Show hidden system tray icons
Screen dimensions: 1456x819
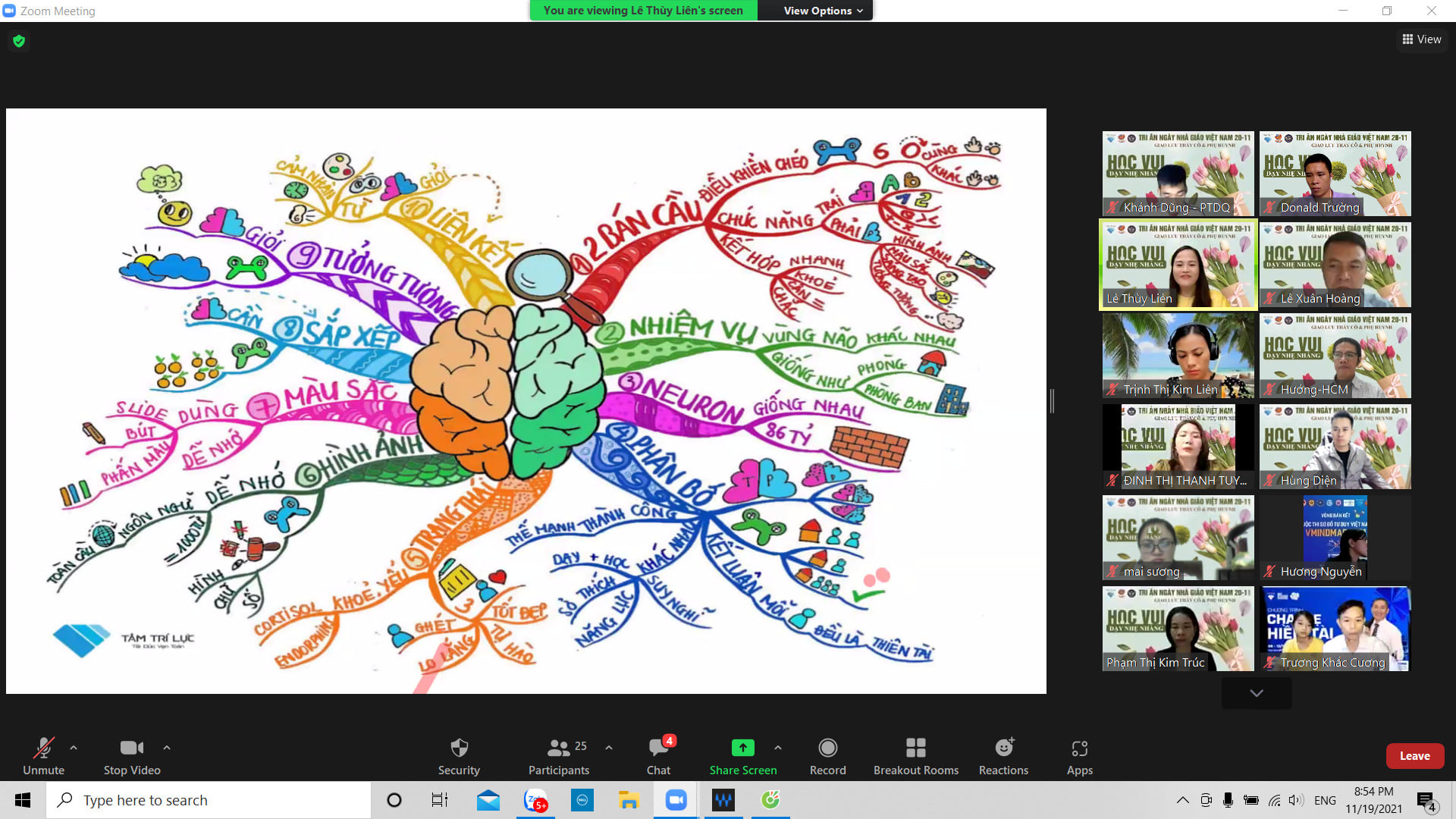[x=1182, y=800]
